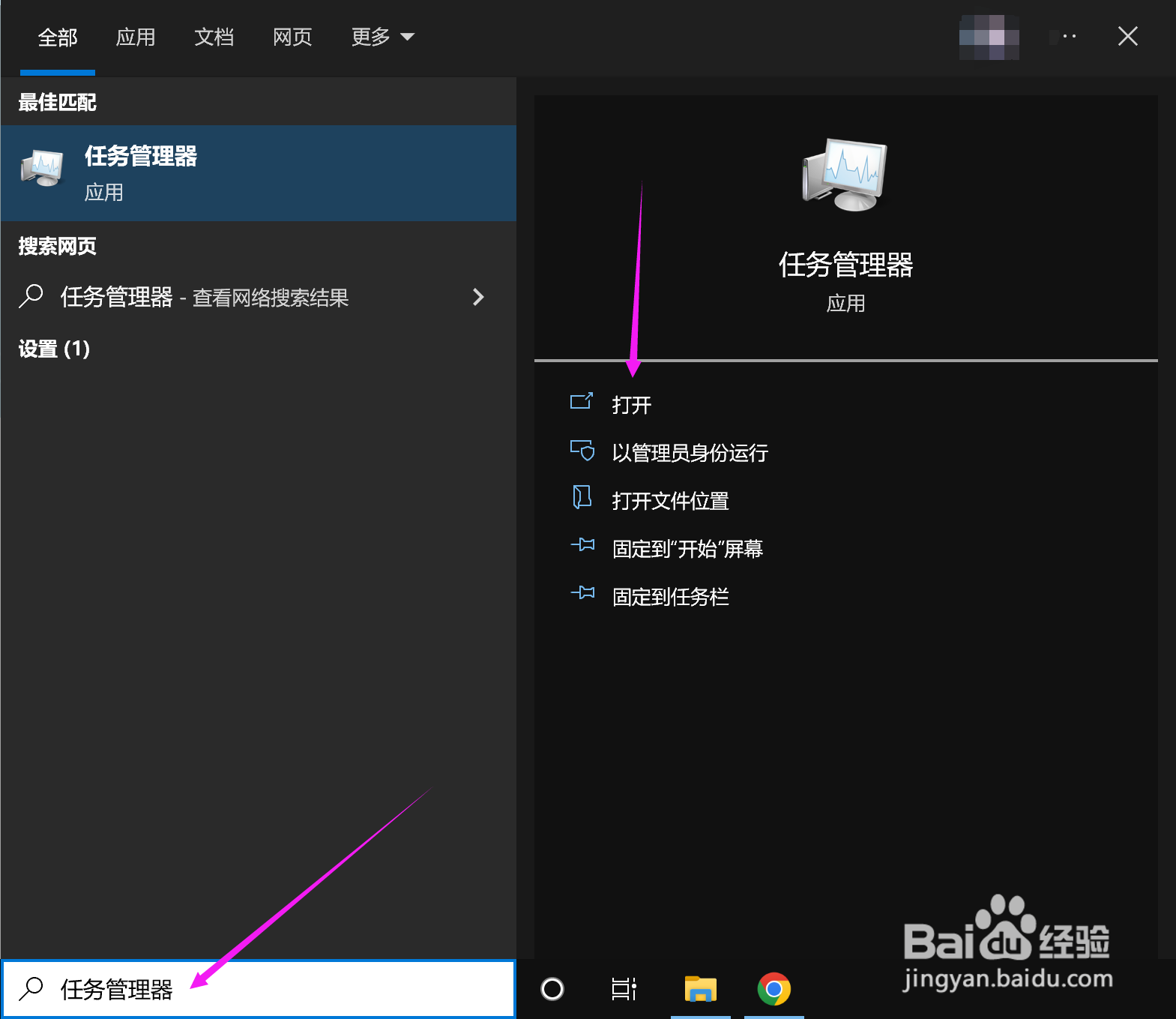Open the Task Manager best match result
This screenshot has width=1176, height=1019.
pyautogui.click(x=259, y=173)
